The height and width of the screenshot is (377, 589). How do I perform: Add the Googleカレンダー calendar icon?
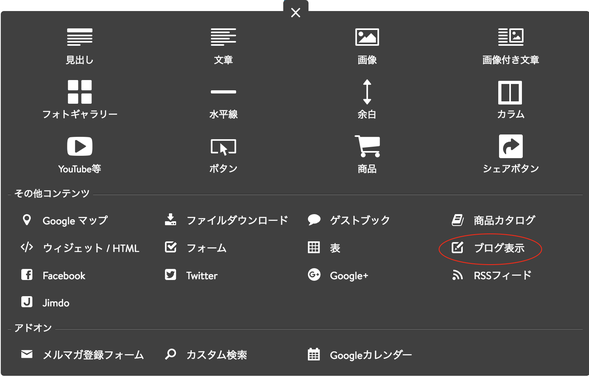[x=314, y=354]
